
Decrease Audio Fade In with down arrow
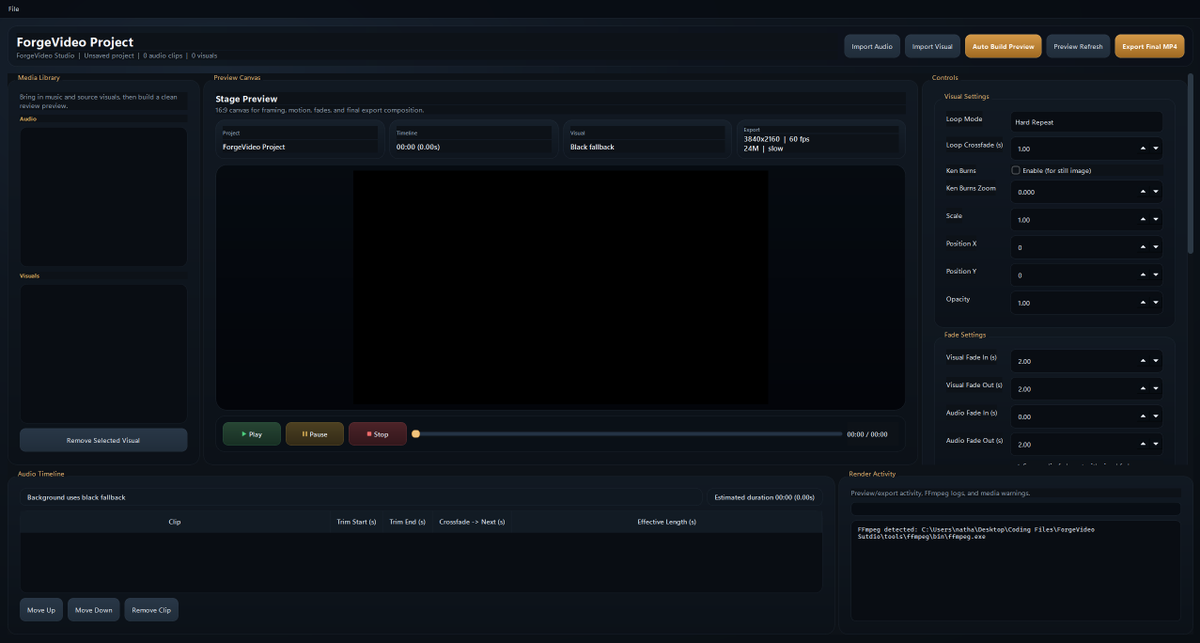[x=1156, y=416]
